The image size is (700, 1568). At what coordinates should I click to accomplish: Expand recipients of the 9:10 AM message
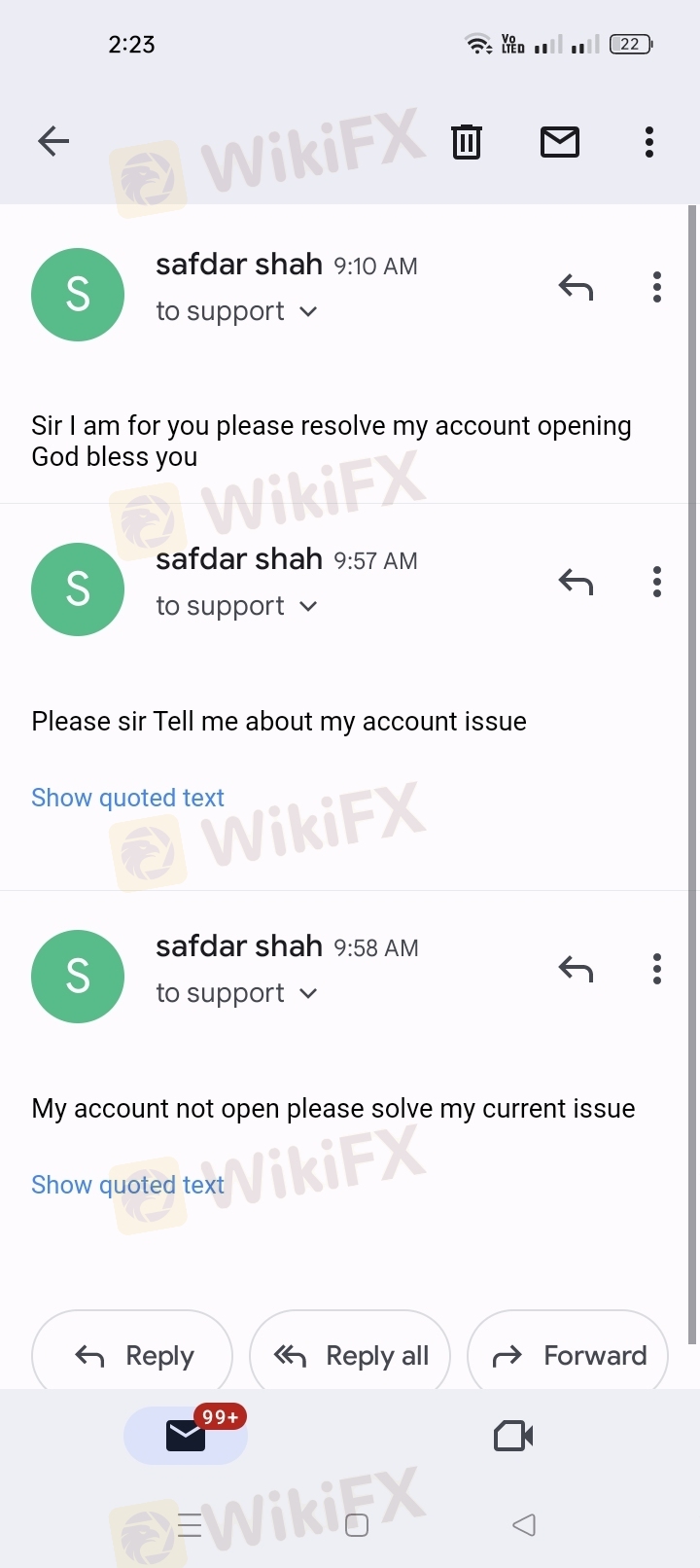237,311
